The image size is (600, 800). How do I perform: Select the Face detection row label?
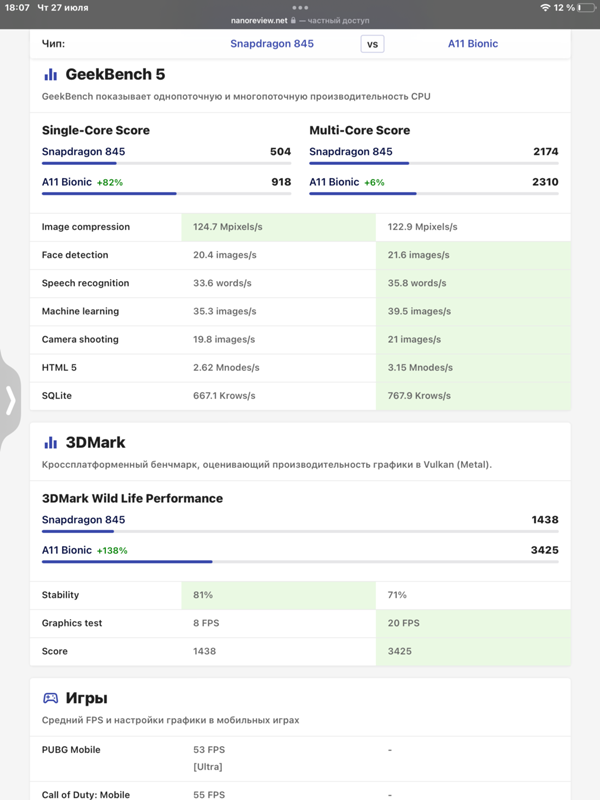75,255
